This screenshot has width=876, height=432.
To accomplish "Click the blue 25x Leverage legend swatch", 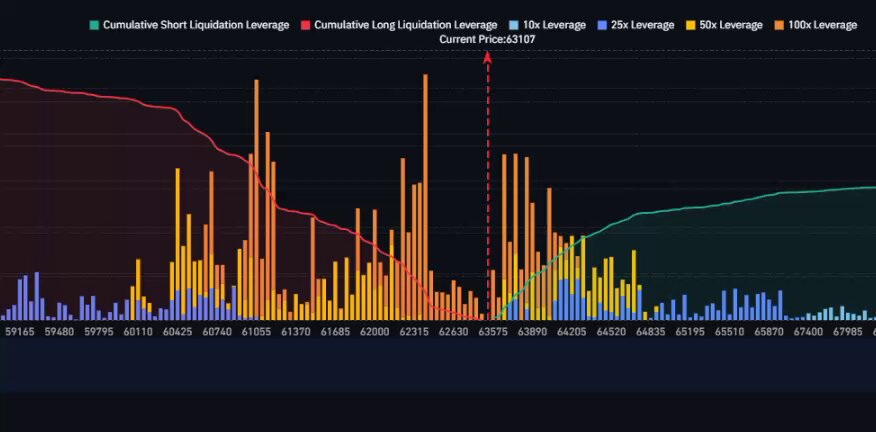I will (x=602, y=25).
